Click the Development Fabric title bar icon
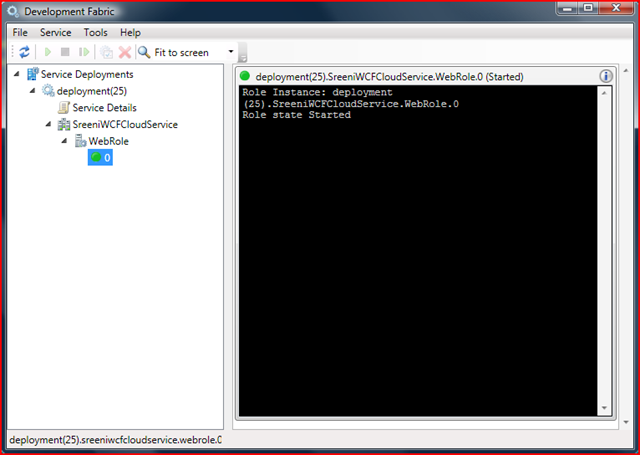 tap(13, 11)
